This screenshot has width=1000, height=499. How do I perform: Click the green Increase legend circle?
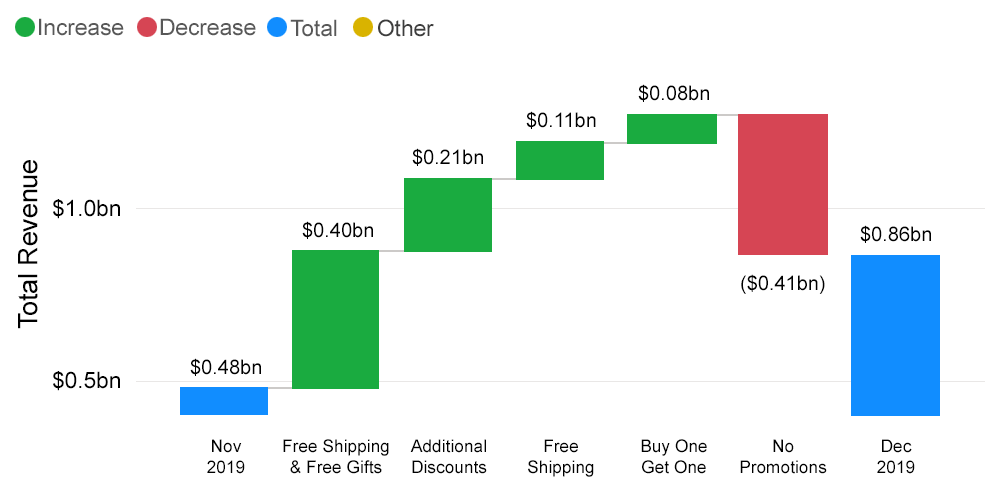tap(25, 28)
